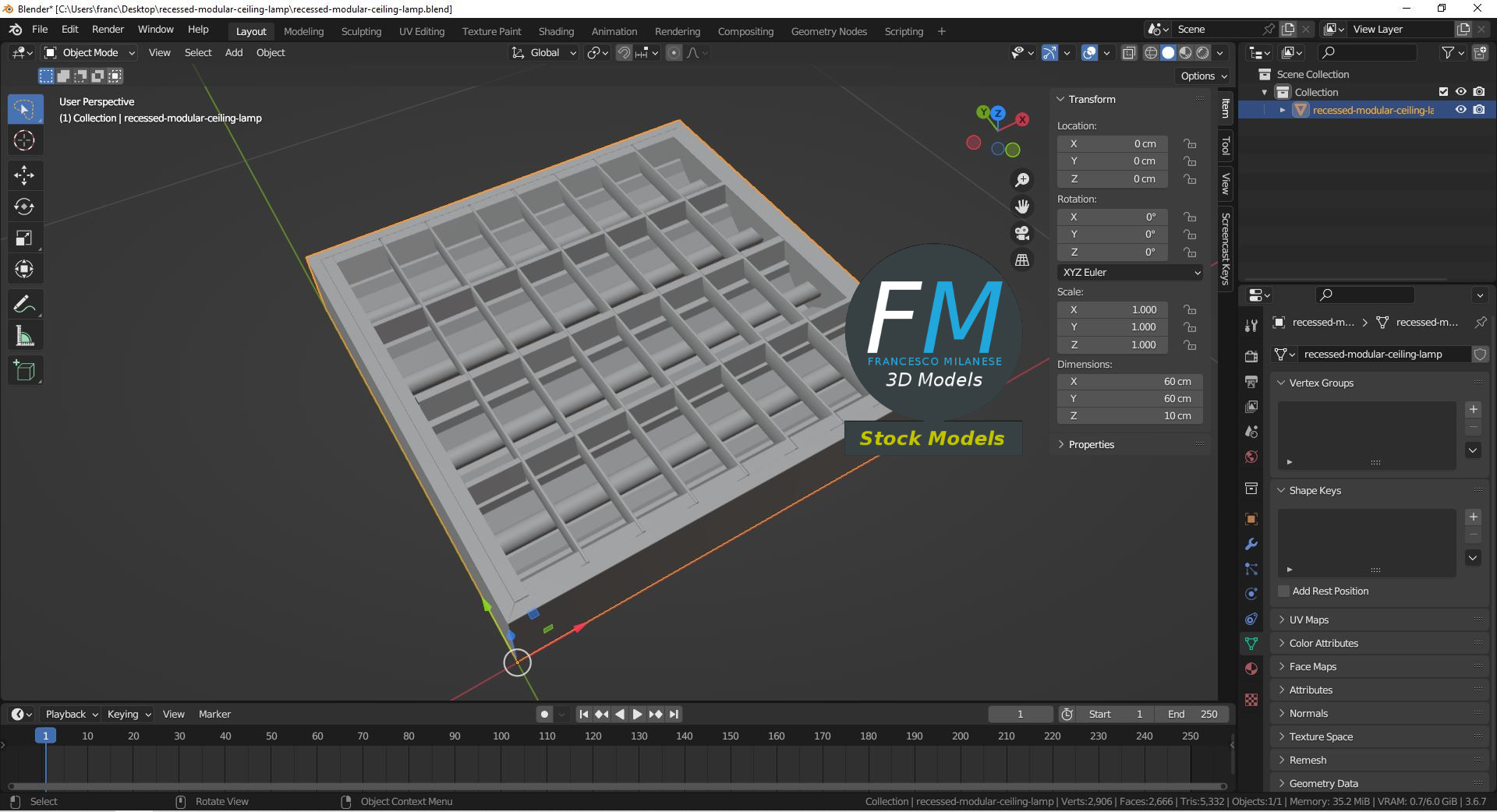This screenshot has height=812, width=1497.
Task: Expand Color Attributes panel
Action: tap(1323, 644)
